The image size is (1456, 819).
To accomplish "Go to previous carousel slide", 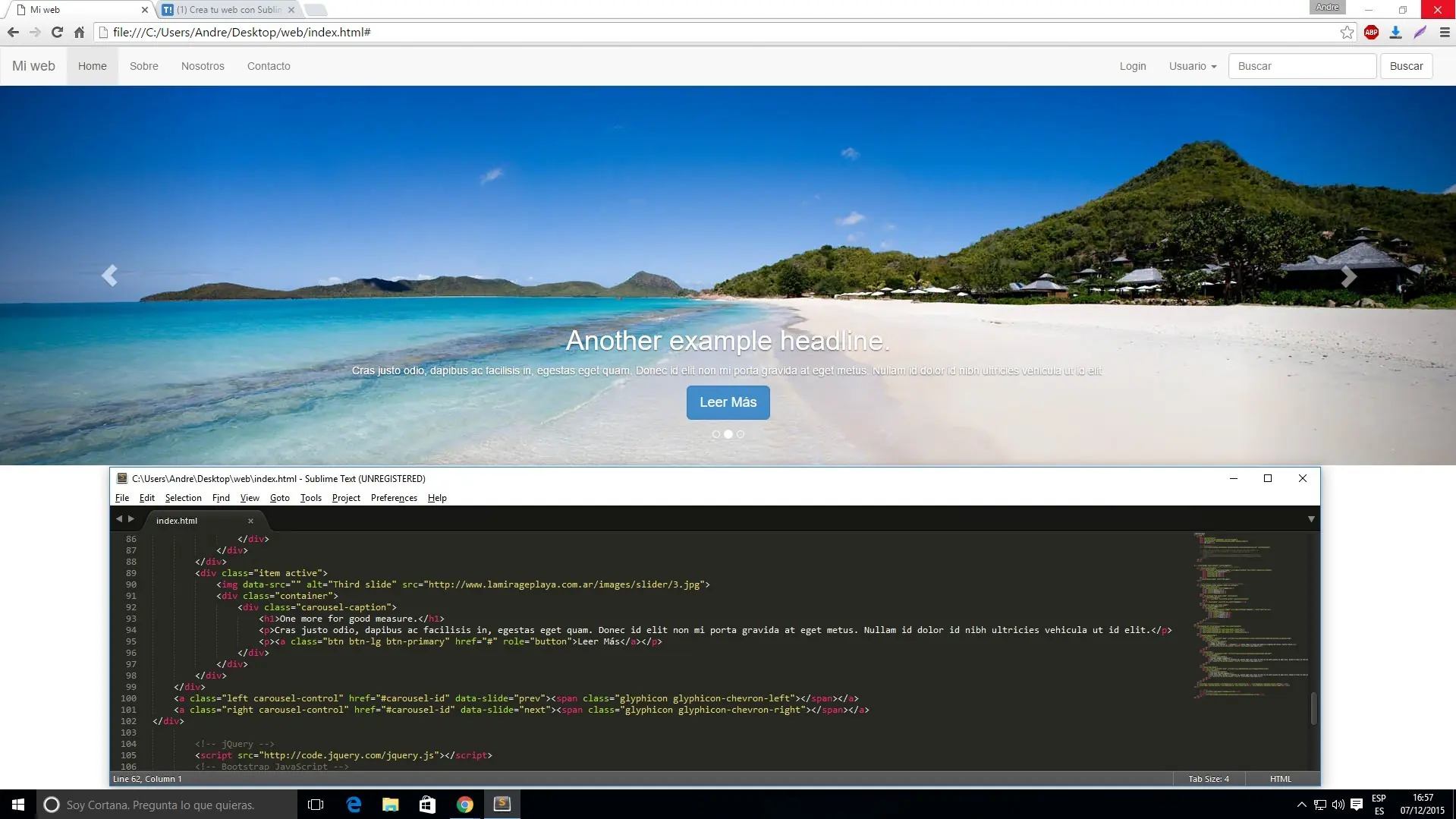I will [x=109, y=276].
